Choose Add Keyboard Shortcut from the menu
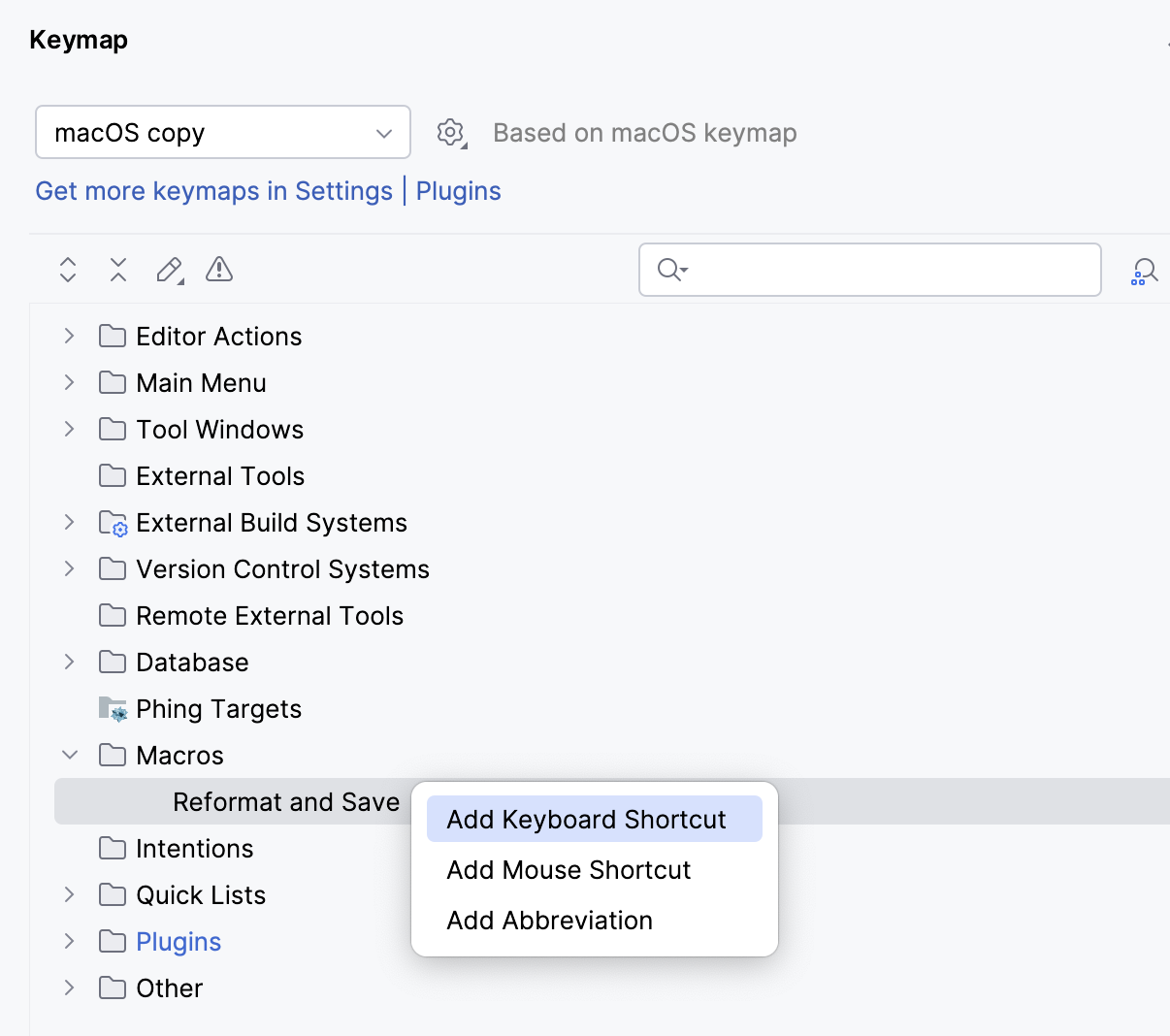The height and width of the screenshot is (1036, 1170). tap(594, 819)
